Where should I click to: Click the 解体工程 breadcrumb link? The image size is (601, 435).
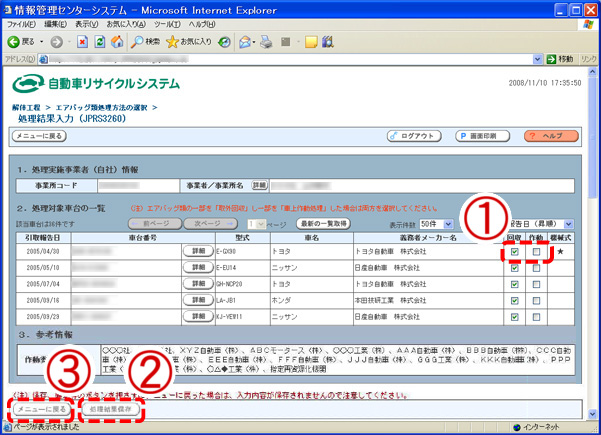[26, 108]
